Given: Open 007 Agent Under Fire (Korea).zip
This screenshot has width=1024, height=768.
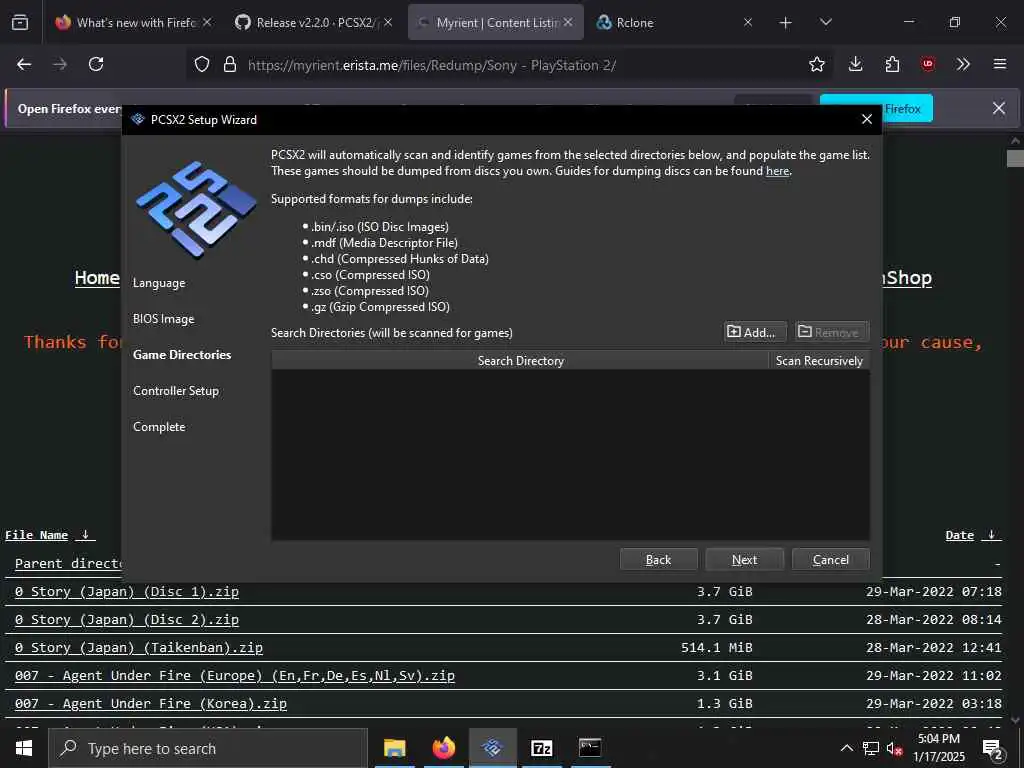Looking at the screenshot, I should 150,704.
